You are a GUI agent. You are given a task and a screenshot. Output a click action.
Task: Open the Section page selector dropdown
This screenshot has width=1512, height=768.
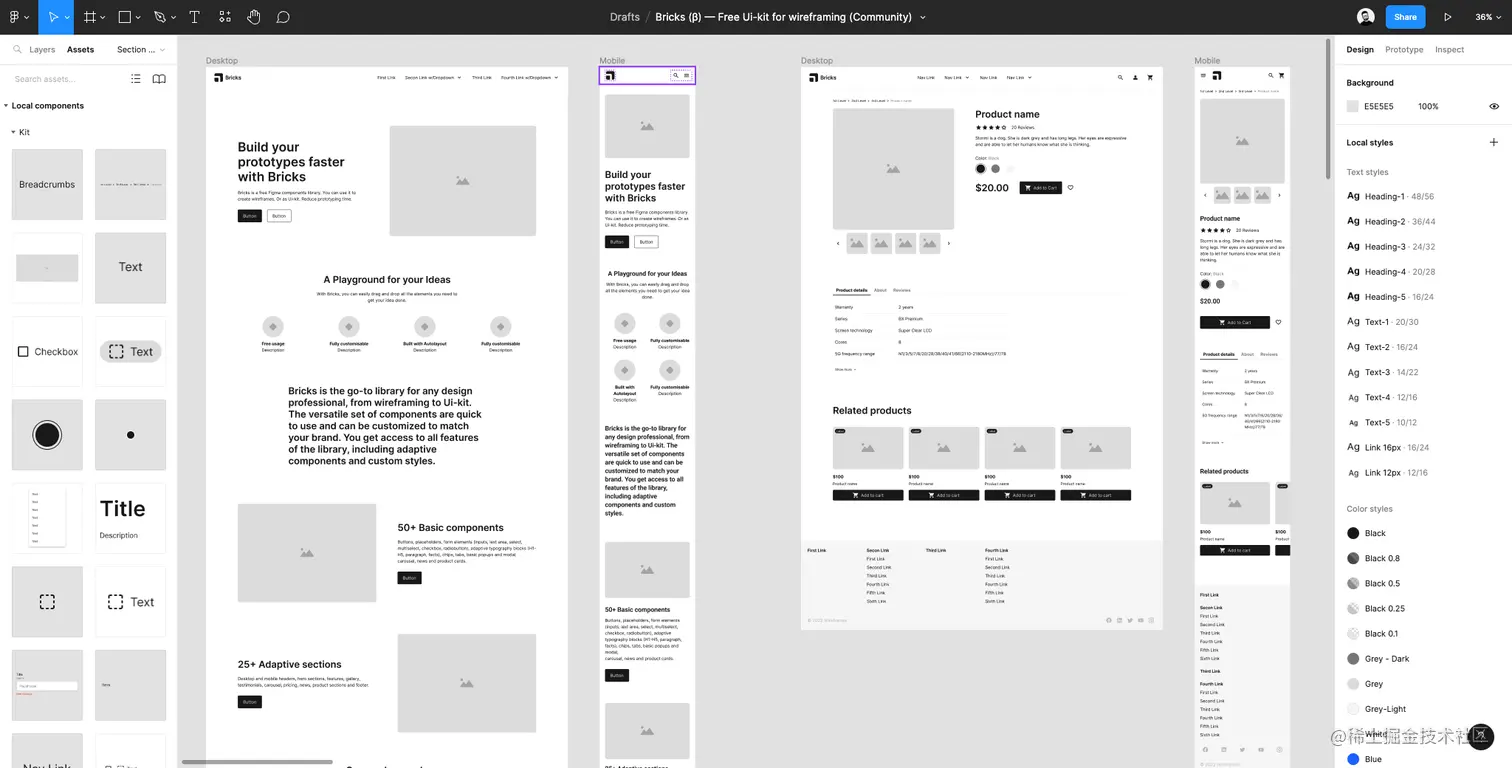pos(140,49)
